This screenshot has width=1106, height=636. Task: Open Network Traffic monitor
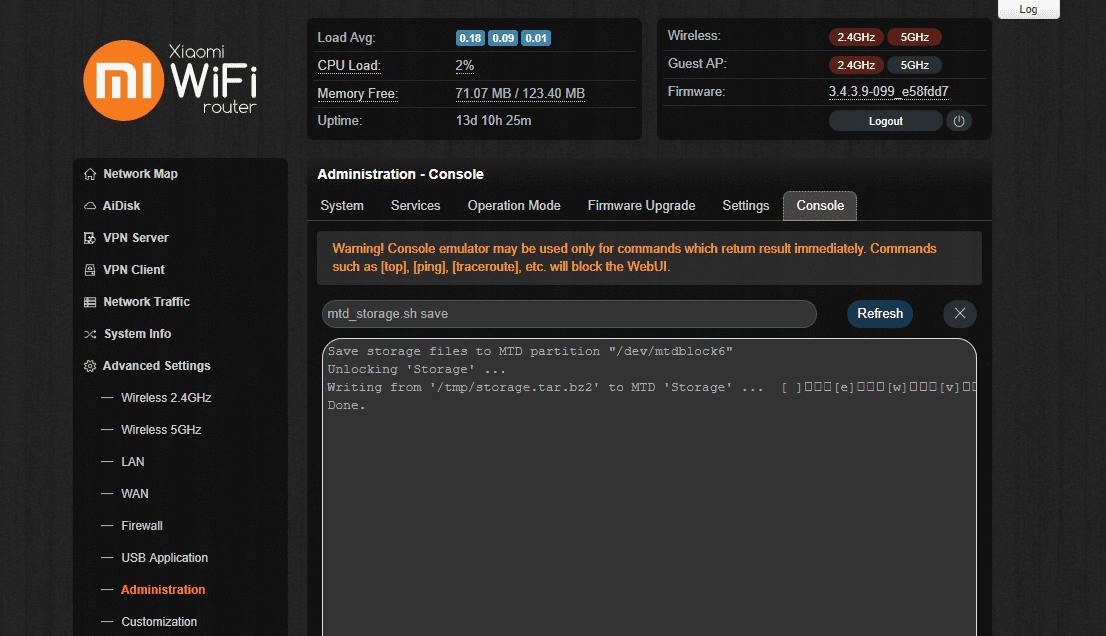pos(89,301)
